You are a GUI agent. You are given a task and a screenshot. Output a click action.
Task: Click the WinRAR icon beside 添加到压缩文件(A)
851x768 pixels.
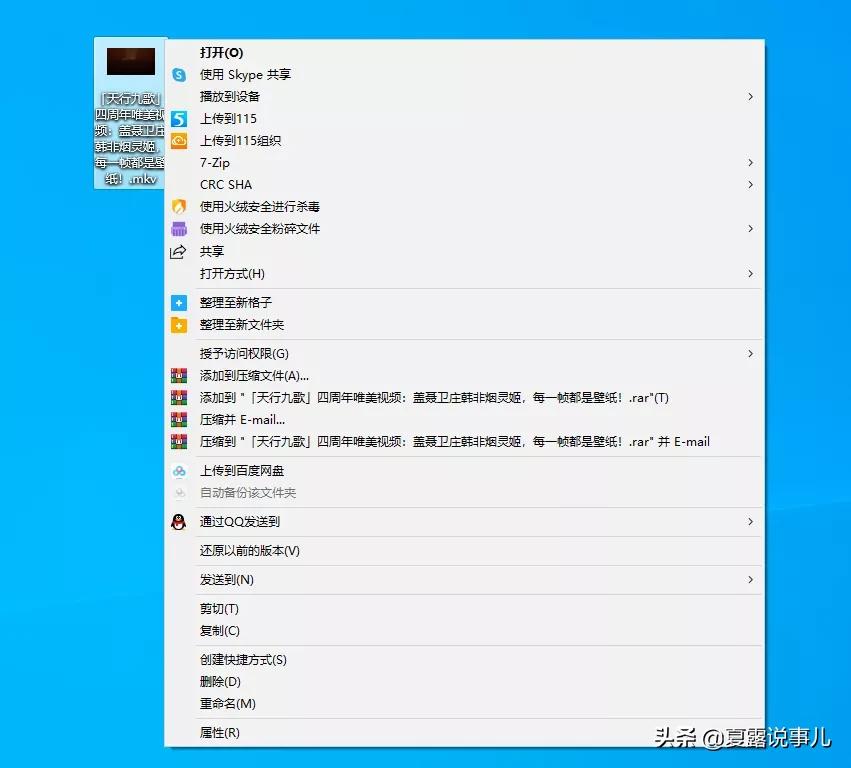178,375
